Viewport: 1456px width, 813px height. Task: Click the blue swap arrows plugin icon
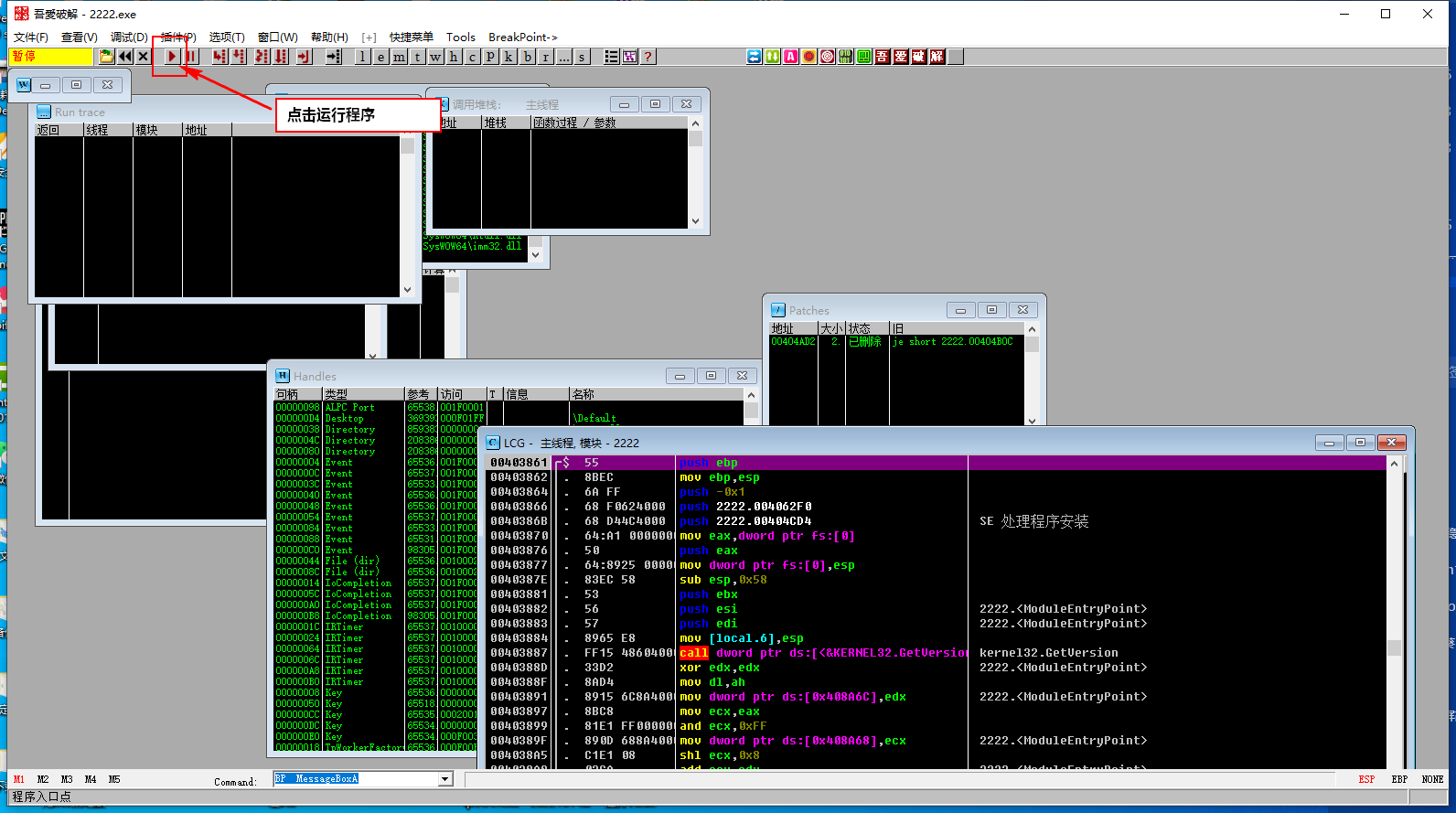755,57
